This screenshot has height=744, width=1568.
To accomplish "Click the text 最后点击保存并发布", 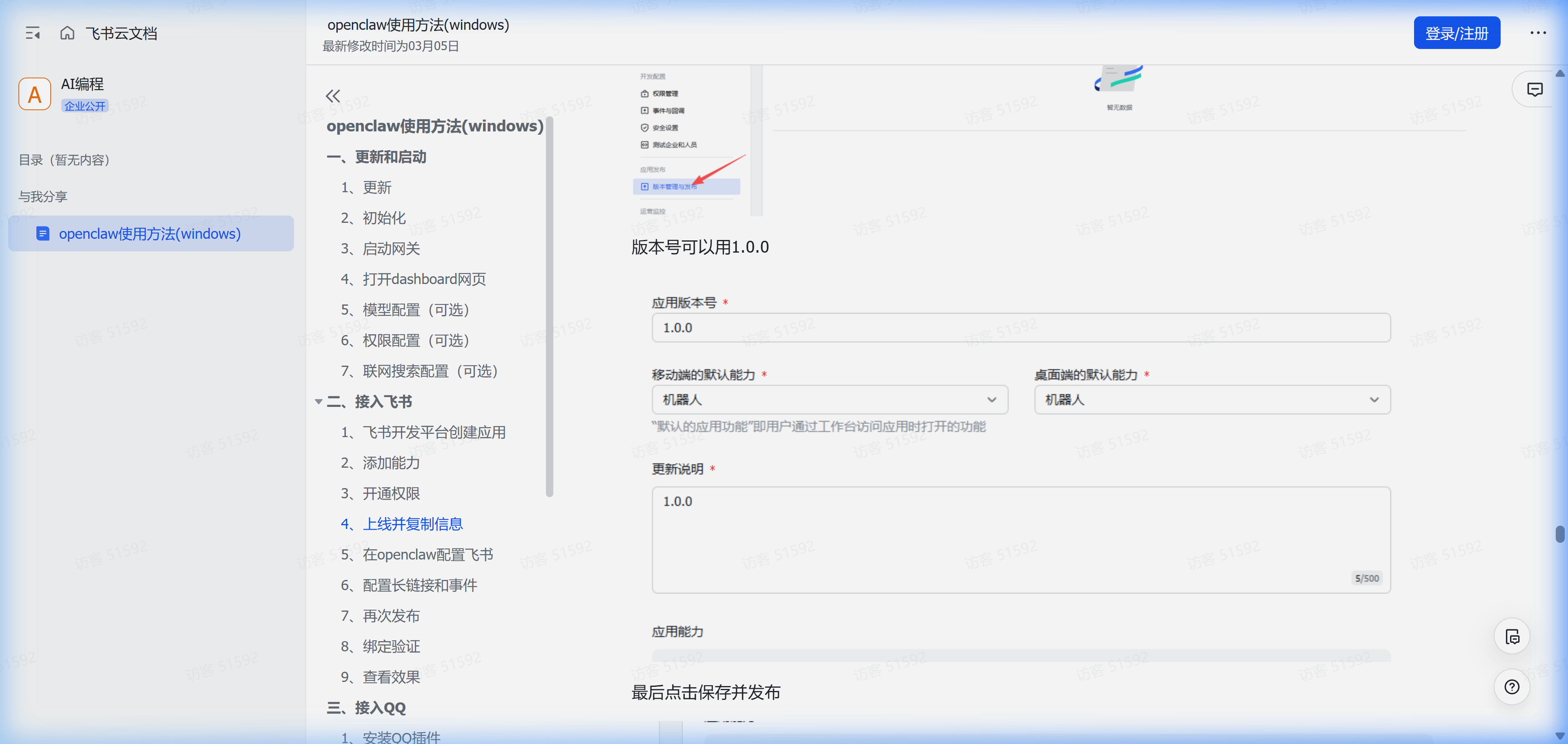I will (x=706, y=692).
